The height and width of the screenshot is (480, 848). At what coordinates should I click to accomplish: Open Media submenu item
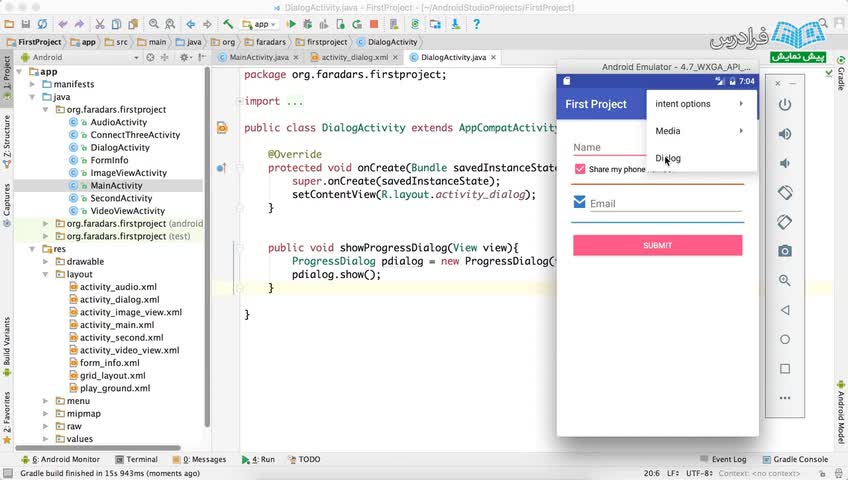(701, 131)
